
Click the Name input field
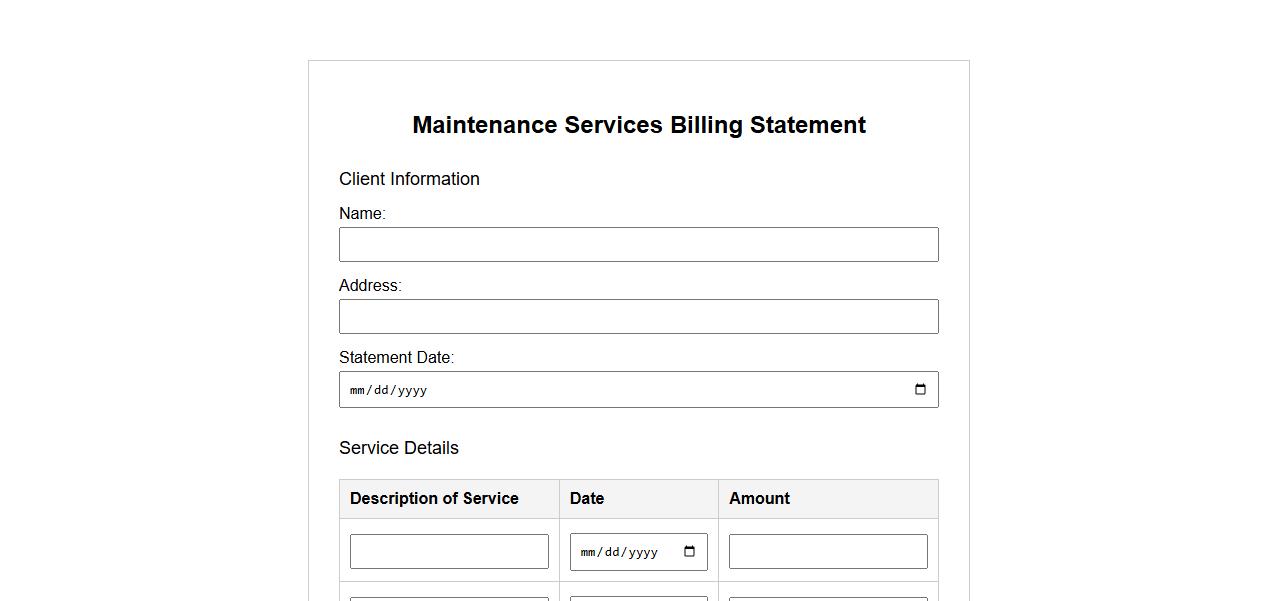tap(638, 245)
